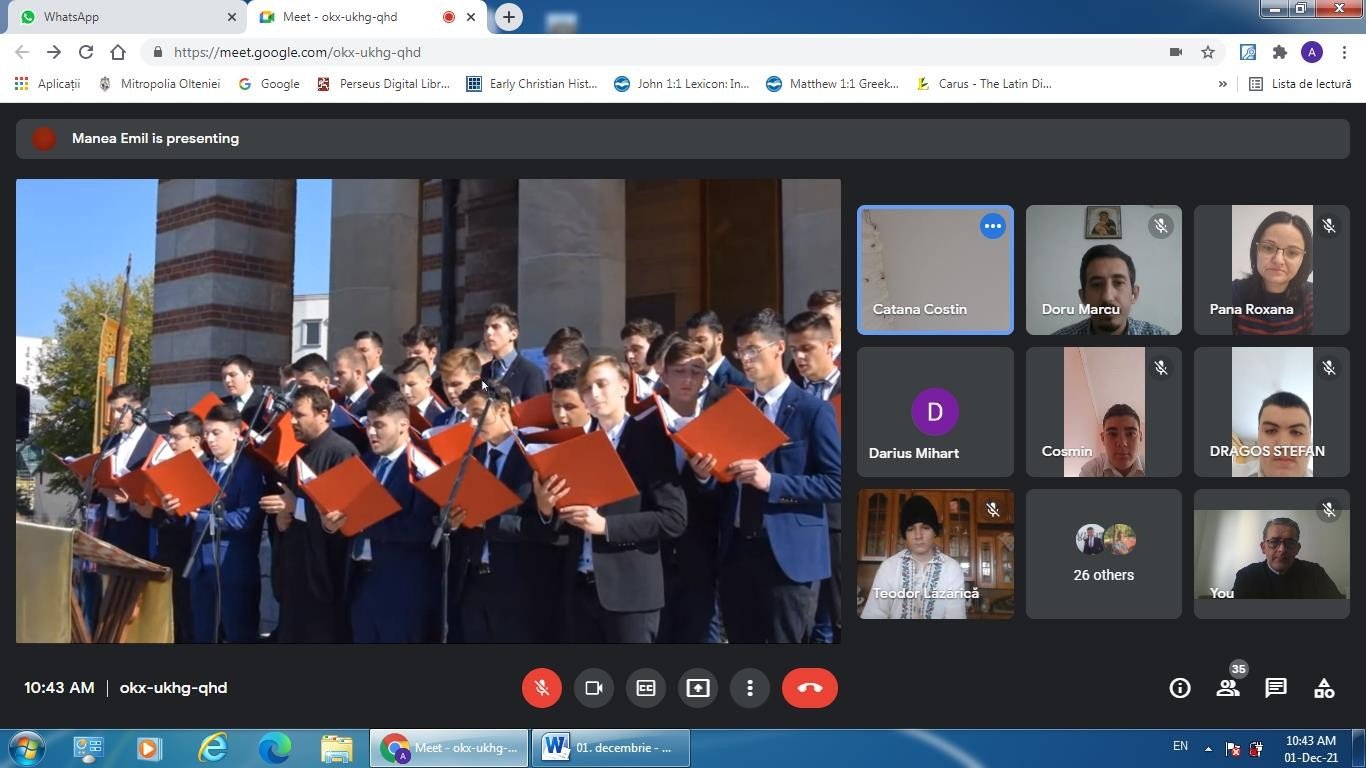The height and width of the screenshot is (768, 1366).
Task: Open the meeting details info icon
Action: (1180, 688)
